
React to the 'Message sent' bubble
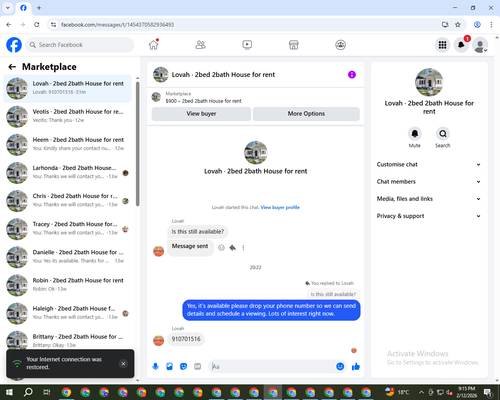[x=221, y=247]
